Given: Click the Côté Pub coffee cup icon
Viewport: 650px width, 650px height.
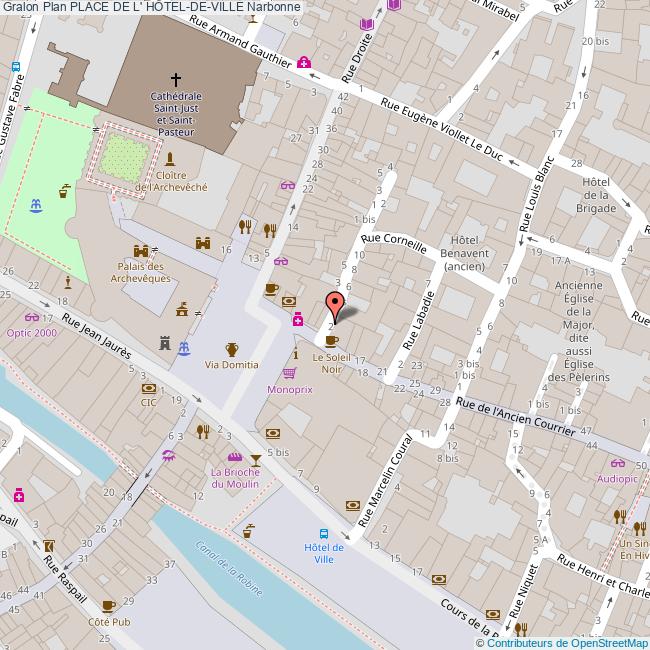Looking at the screenshot, I should tap(108, 606).
